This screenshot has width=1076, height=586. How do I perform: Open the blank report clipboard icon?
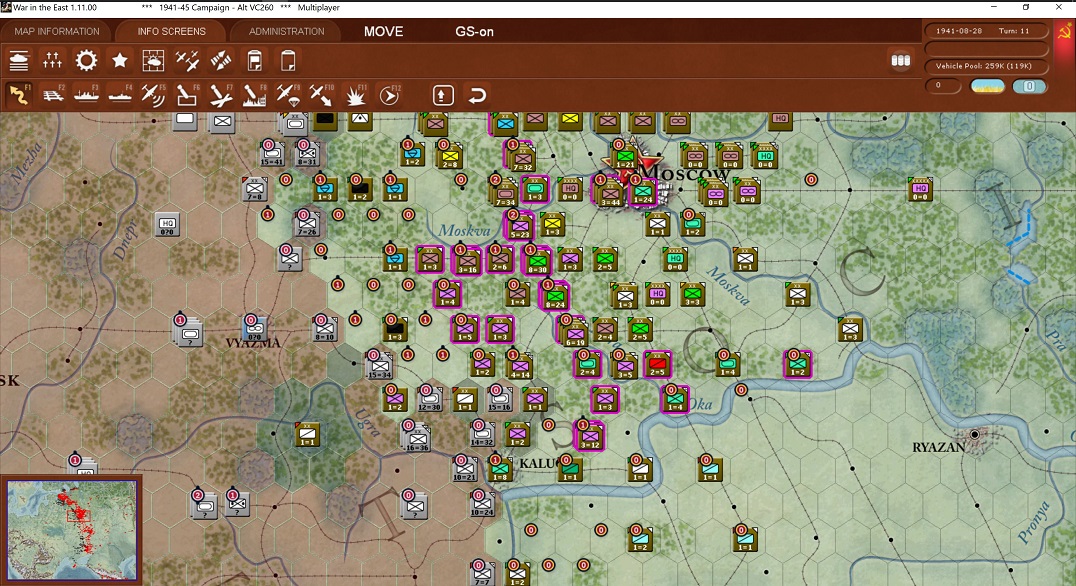pos(288,61)
